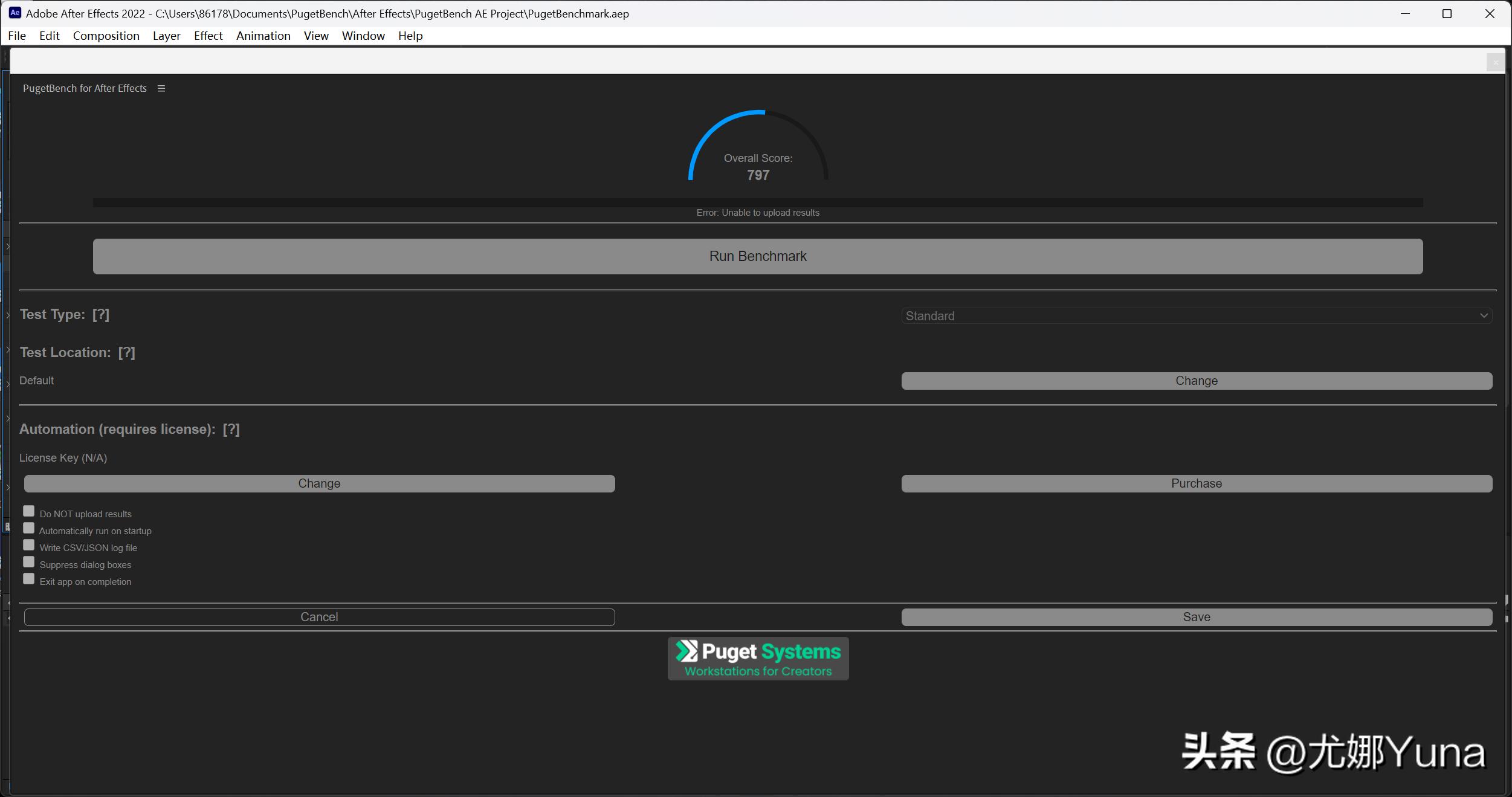The image size is (1512, 797).
Task: Toggle Automatically run on startup checkbox
Action: click(x=28, y=528)
